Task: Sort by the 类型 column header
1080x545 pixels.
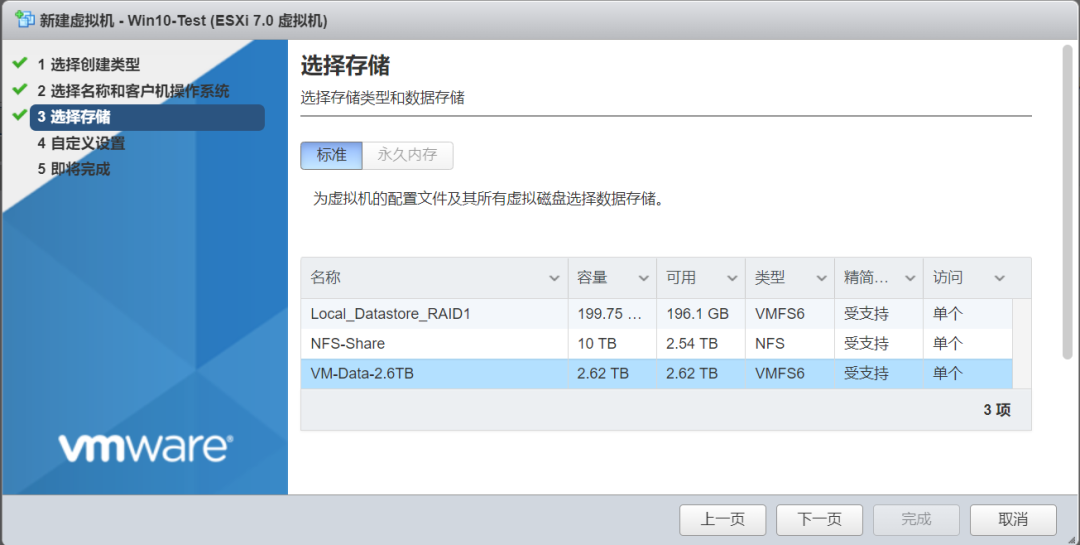Action: 770,278
